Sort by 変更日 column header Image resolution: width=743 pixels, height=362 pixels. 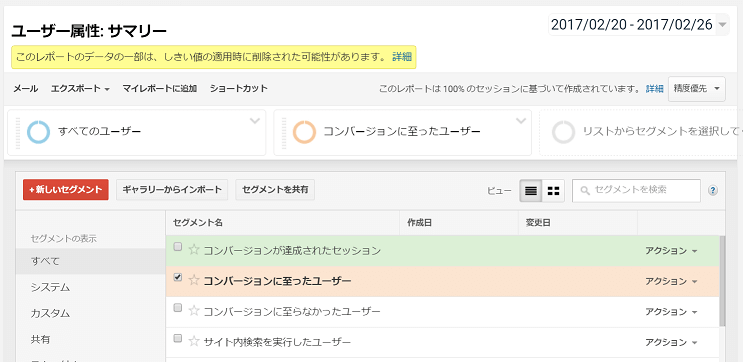click(x=538, y=223)
